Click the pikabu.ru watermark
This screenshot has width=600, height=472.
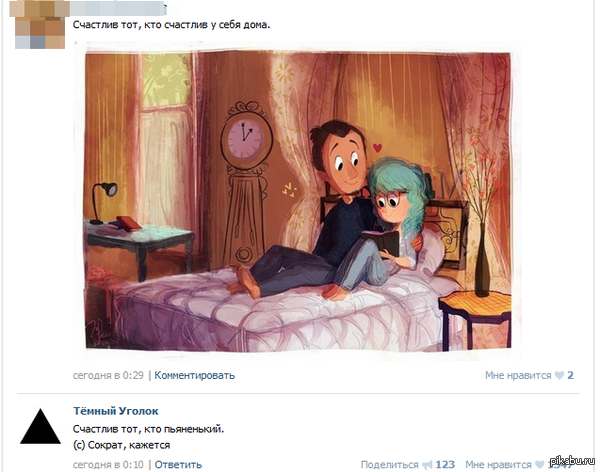(x=572, y=461)
